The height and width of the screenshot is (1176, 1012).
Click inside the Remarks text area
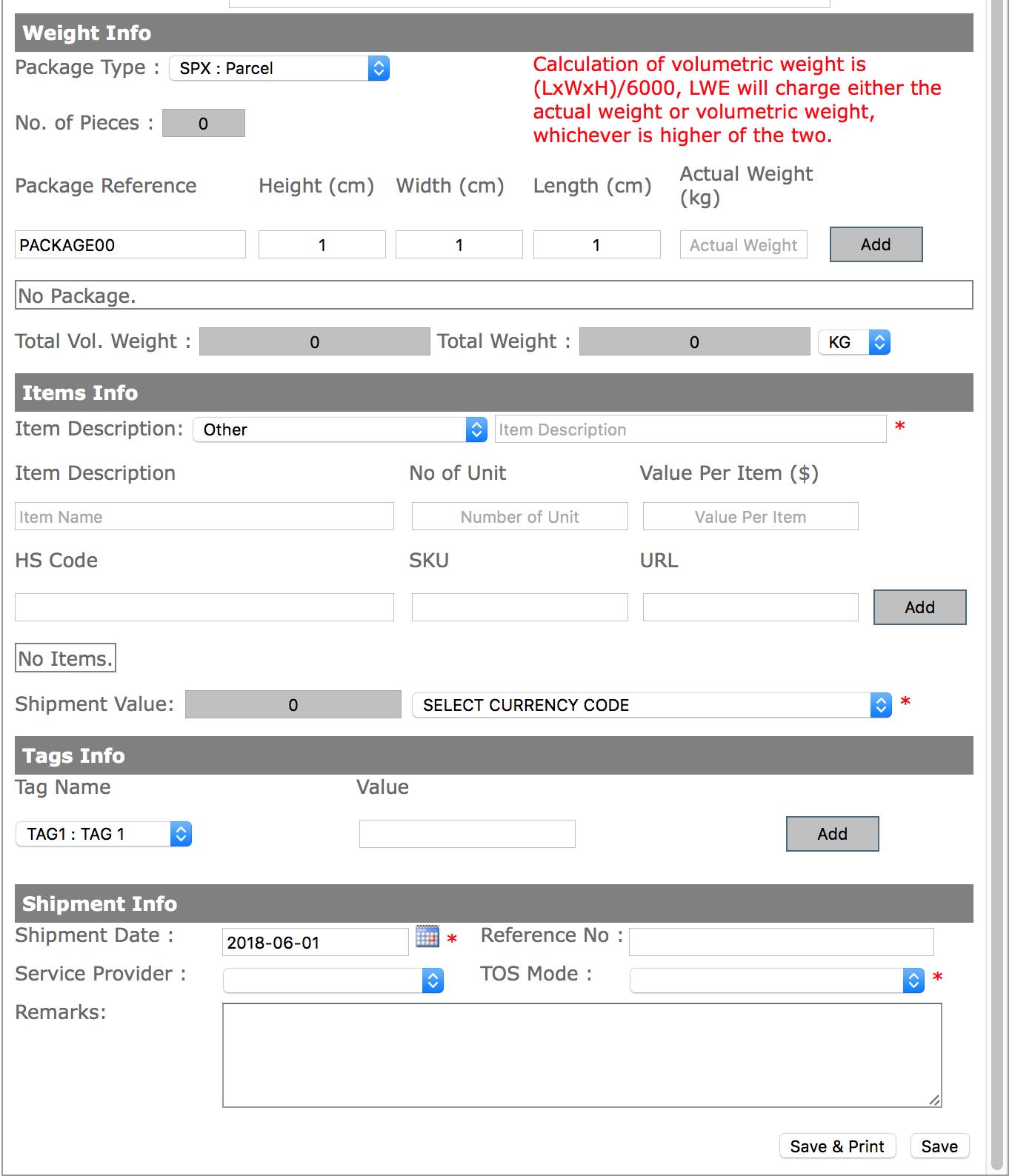point(582,1055)
